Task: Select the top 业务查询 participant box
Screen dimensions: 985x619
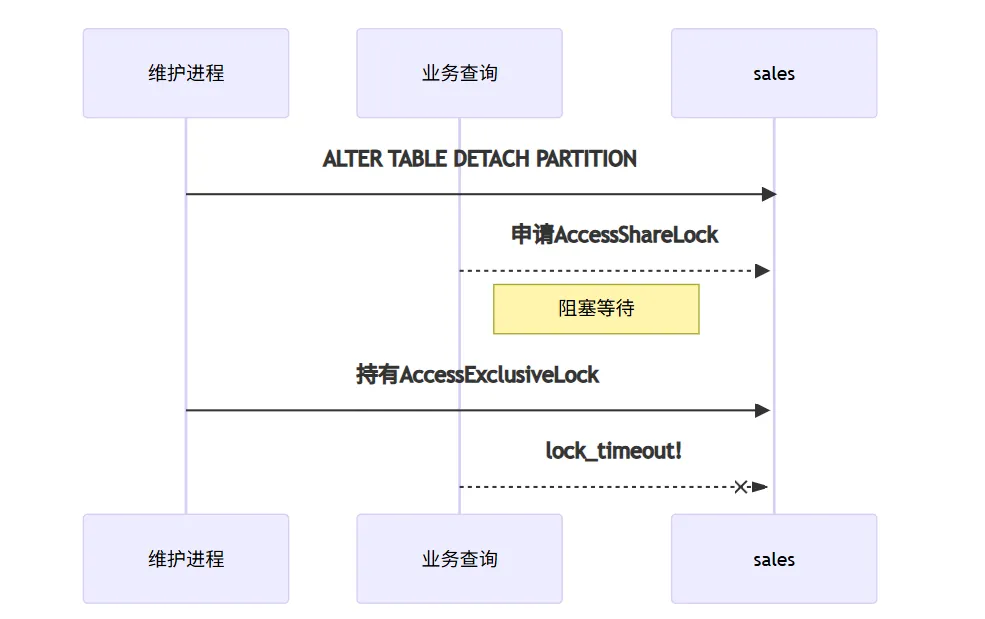Action: coord(459,73)
